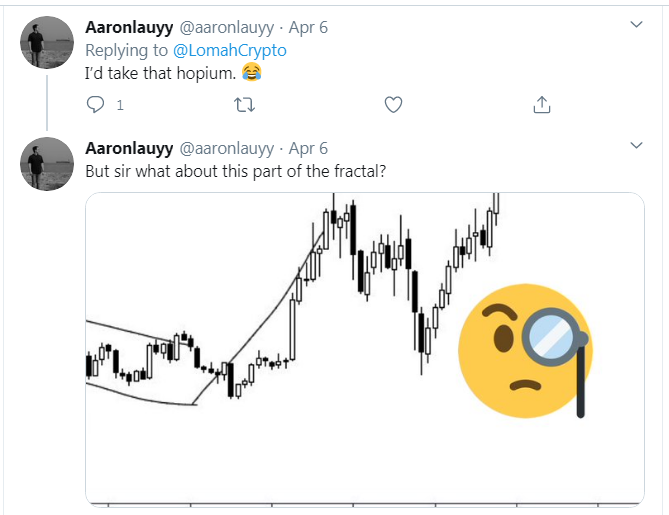
Task: Click the reply count number 1
Action: 120,105
